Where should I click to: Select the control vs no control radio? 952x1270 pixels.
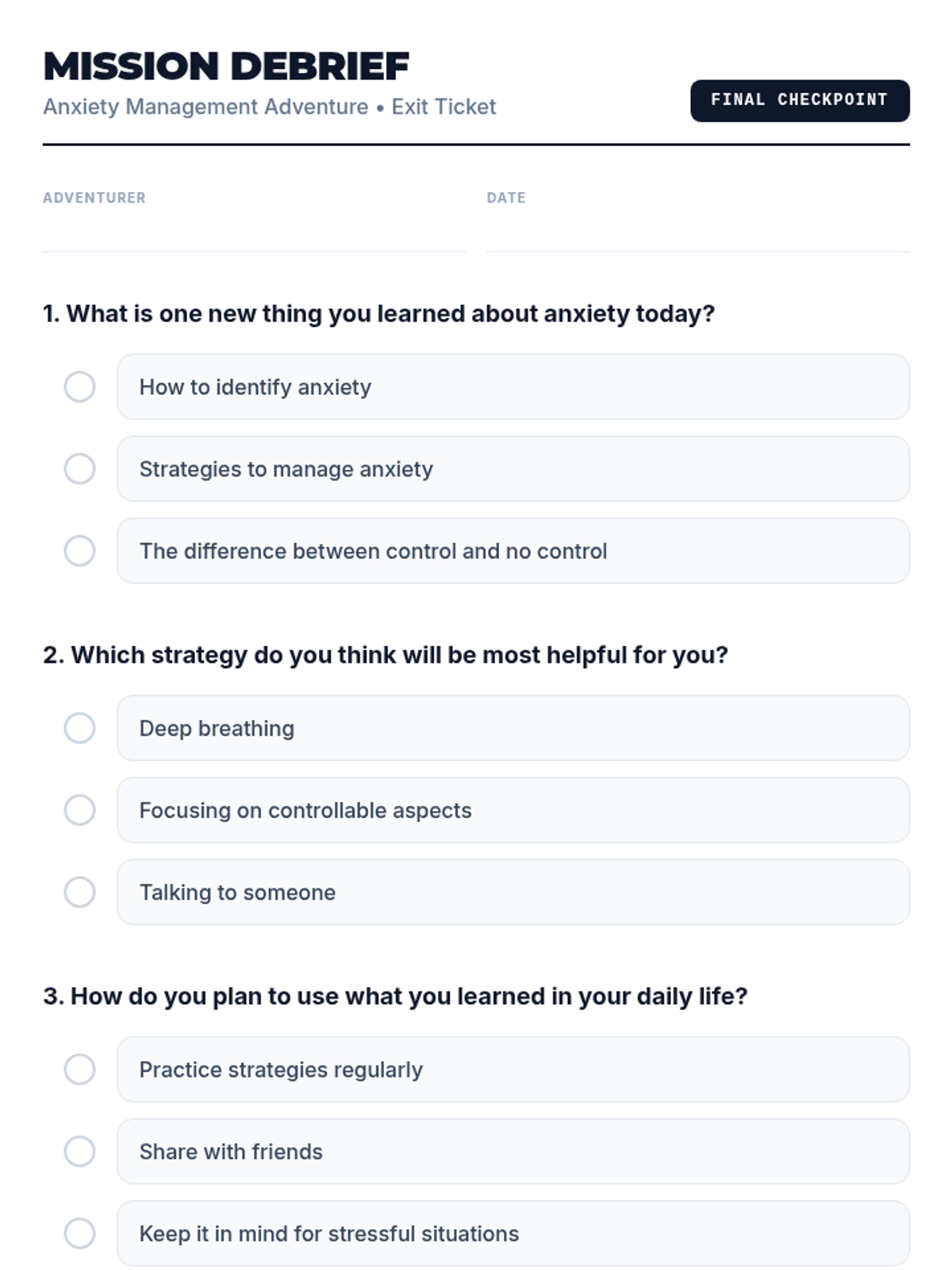(79, 551)
